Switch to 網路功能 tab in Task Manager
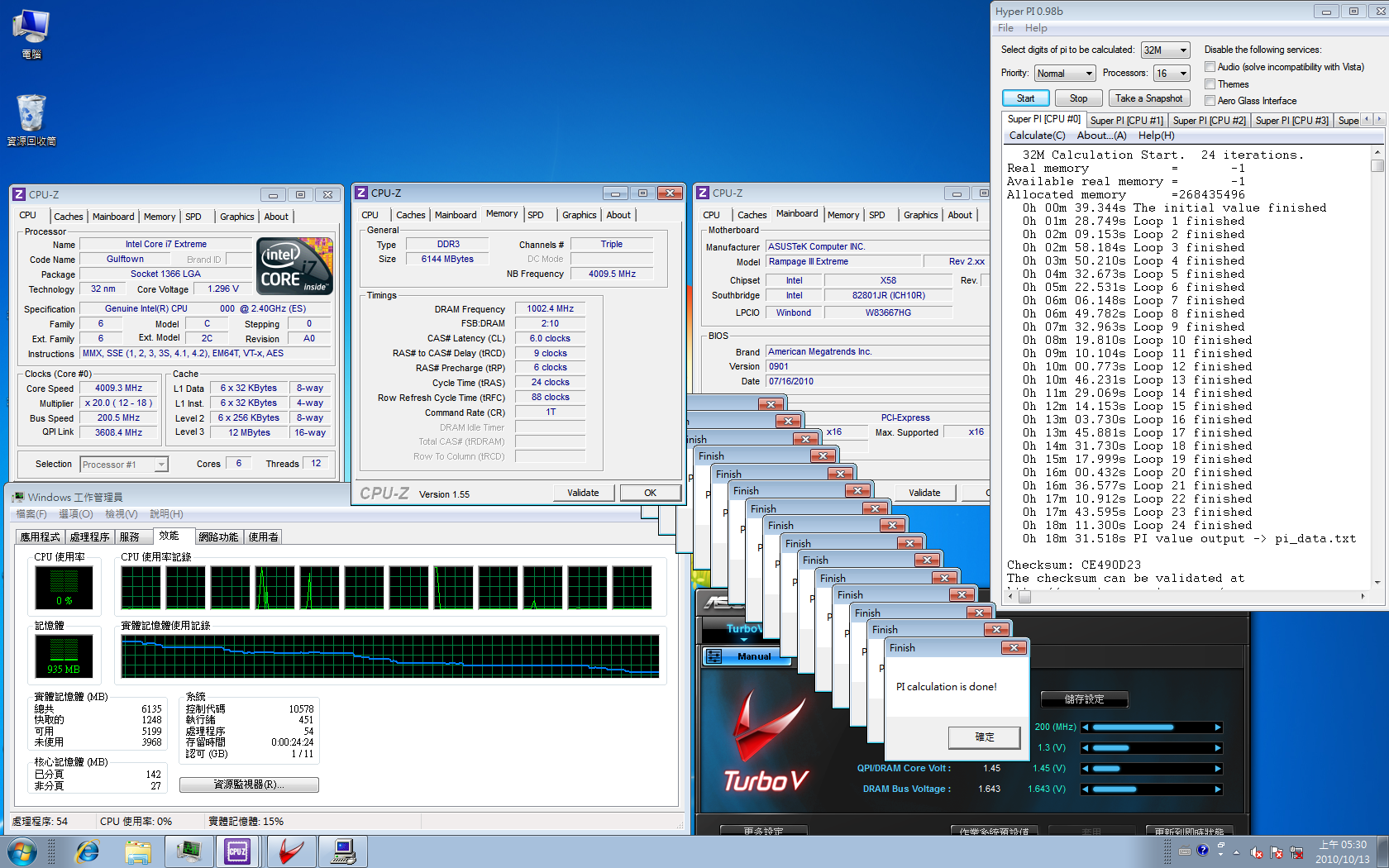Image resolution: width=1389 pixels, height=868 pixels. point(218,537)
